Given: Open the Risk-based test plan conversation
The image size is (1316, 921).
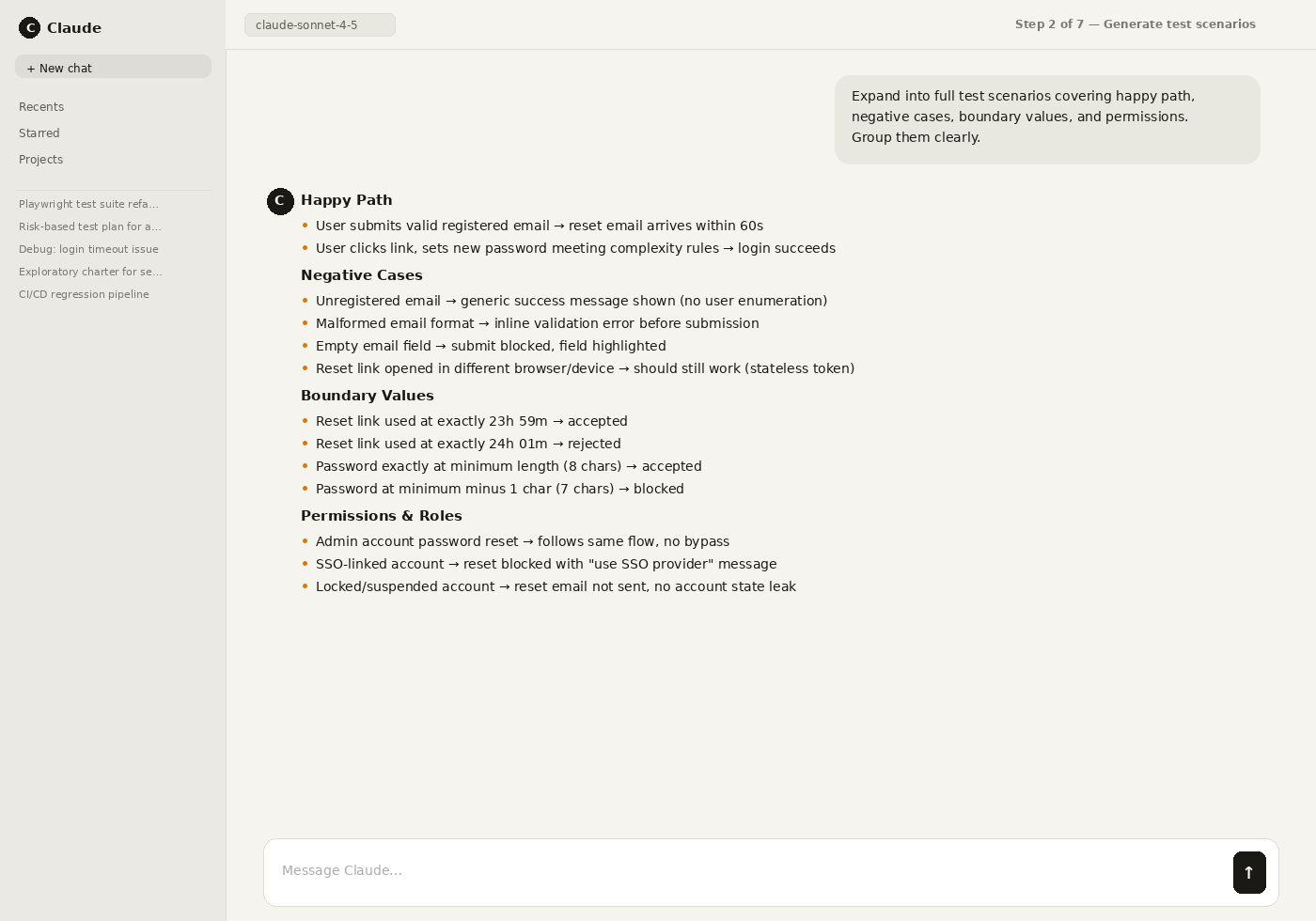Looking at the screenshot, I should point(90,226).
